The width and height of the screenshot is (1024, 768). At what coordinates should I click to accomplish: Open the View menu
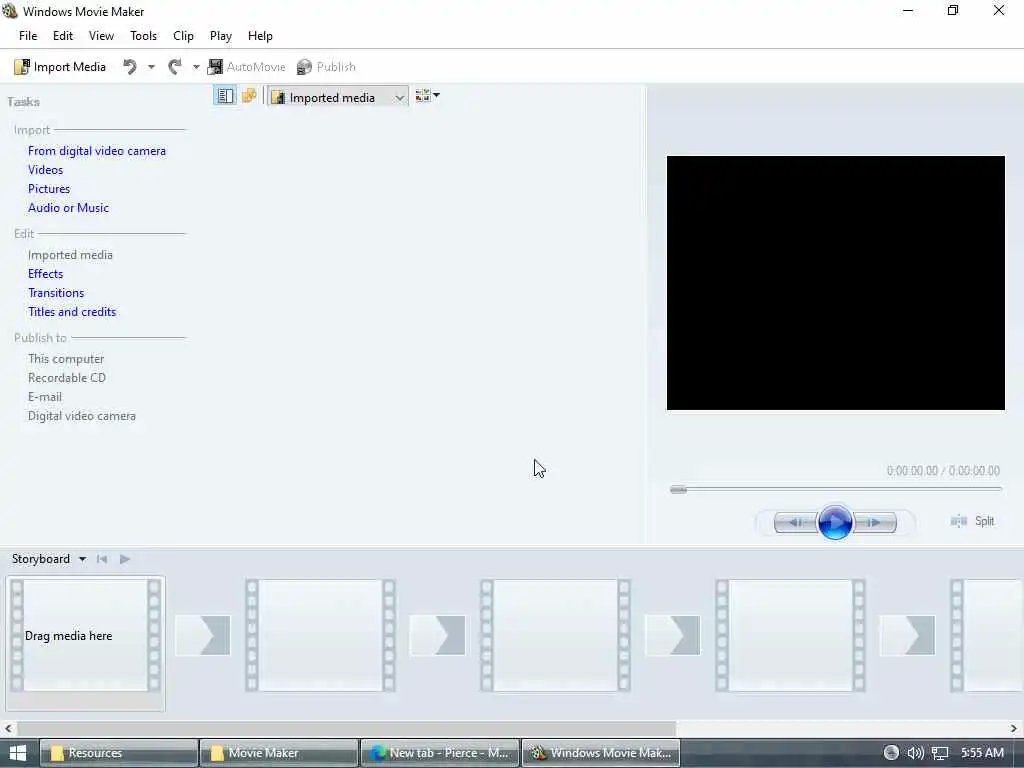101,36
